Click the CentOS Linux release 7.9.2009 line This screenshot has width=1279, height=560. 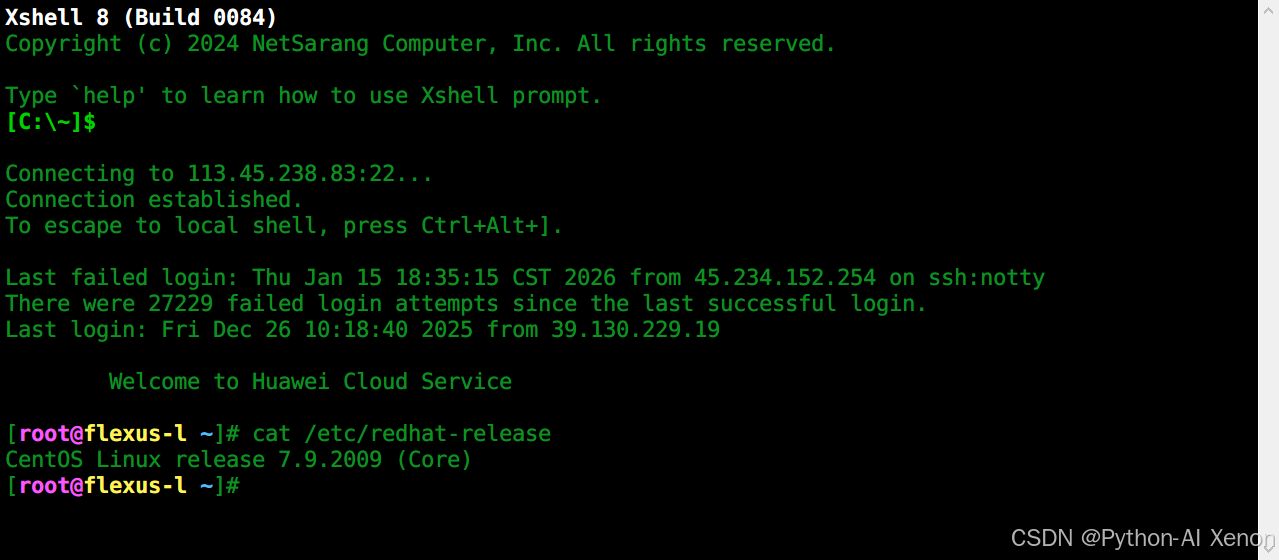(238, 460)
